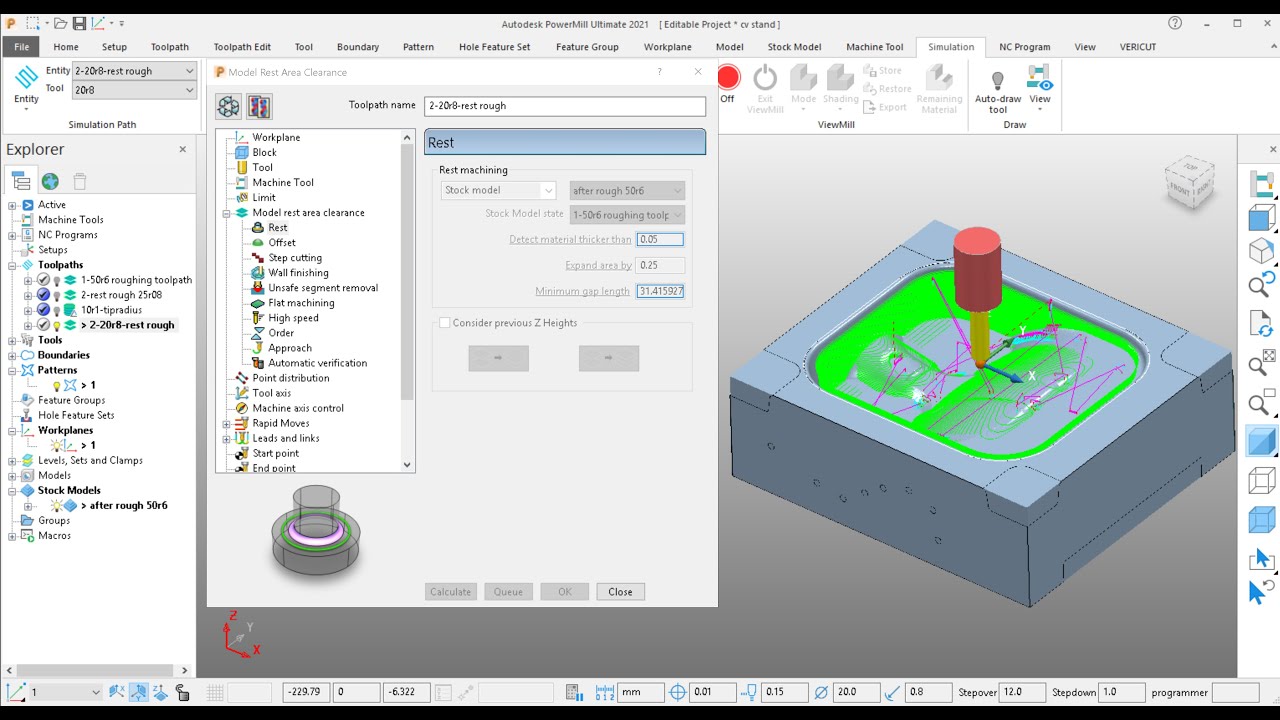Click the tolerance crosshair icon in status bar
The image size is (1280, 720).
coord(677,692)
